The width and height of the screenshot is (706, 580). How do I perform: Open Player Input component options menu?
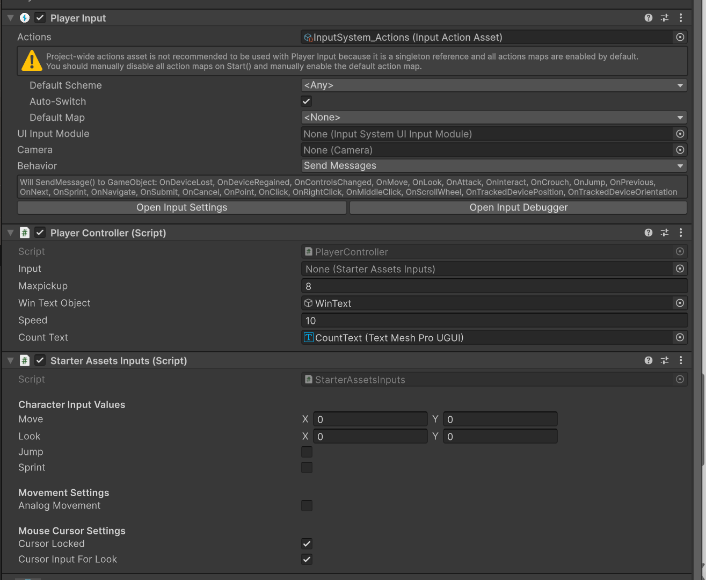point(681,18)
